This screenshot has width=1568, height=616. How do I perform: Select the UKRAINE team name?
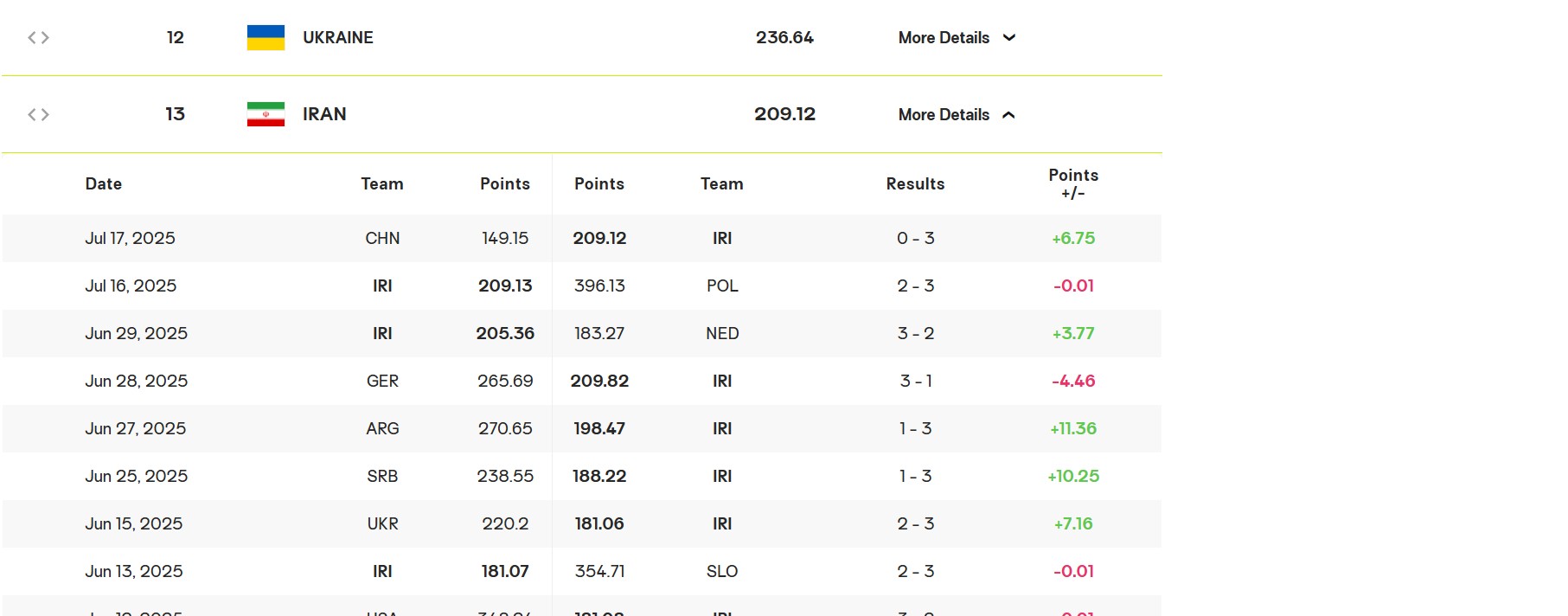(337, 38)
